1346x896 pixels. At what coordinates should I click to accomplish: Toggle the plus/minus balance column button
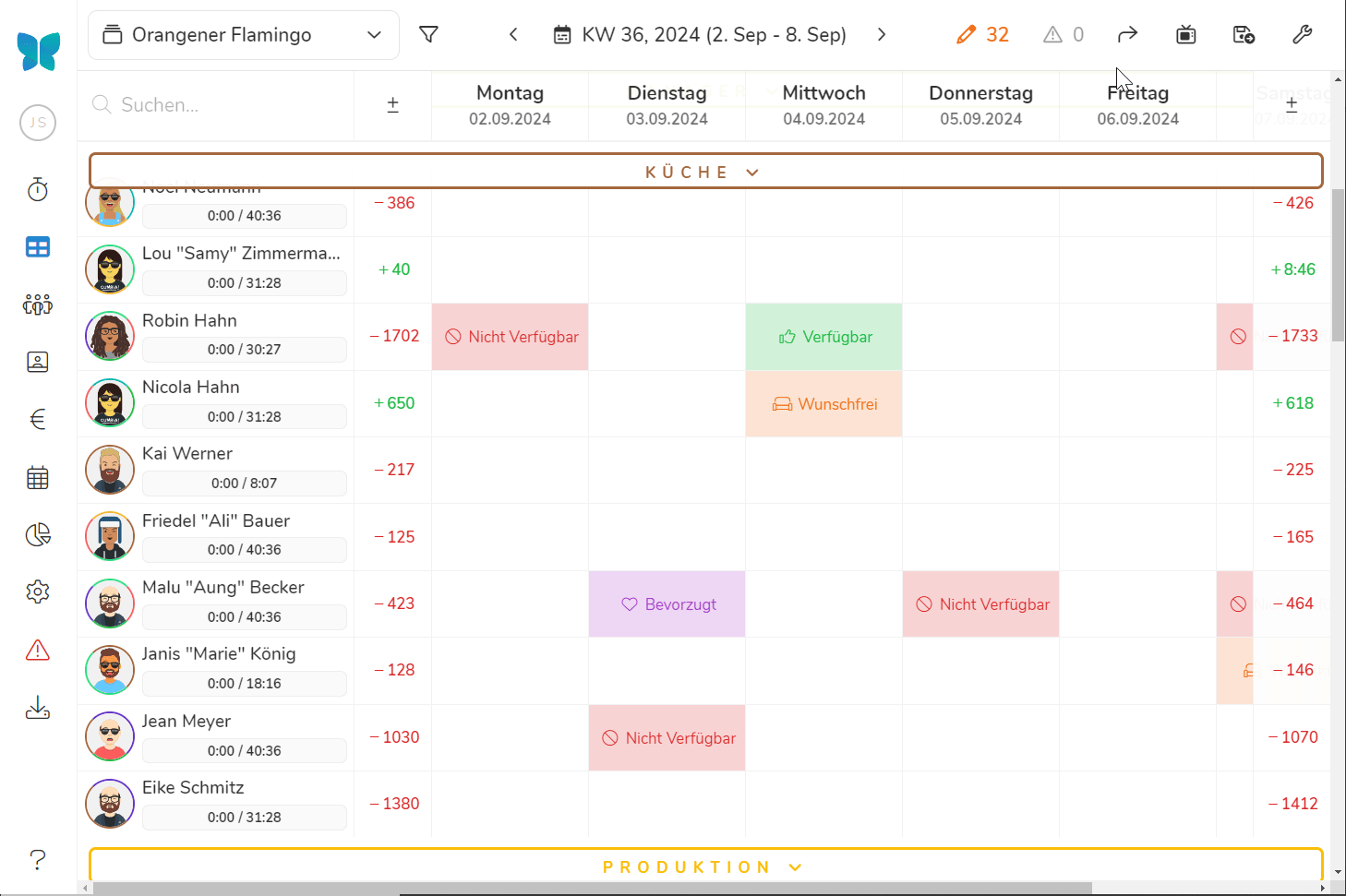(x=392, y=105)
